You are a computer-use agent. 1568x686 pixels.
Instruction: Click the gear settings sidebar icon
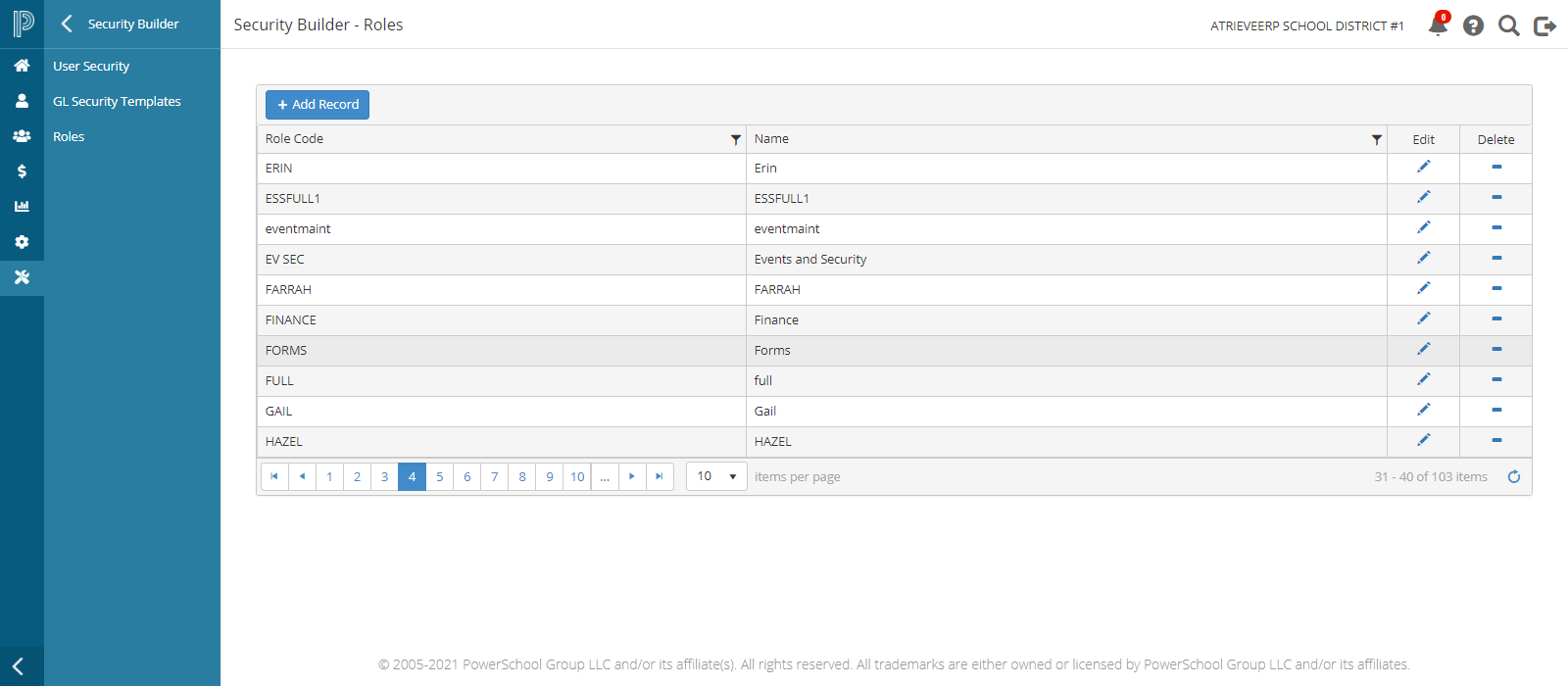pos(22,242)
